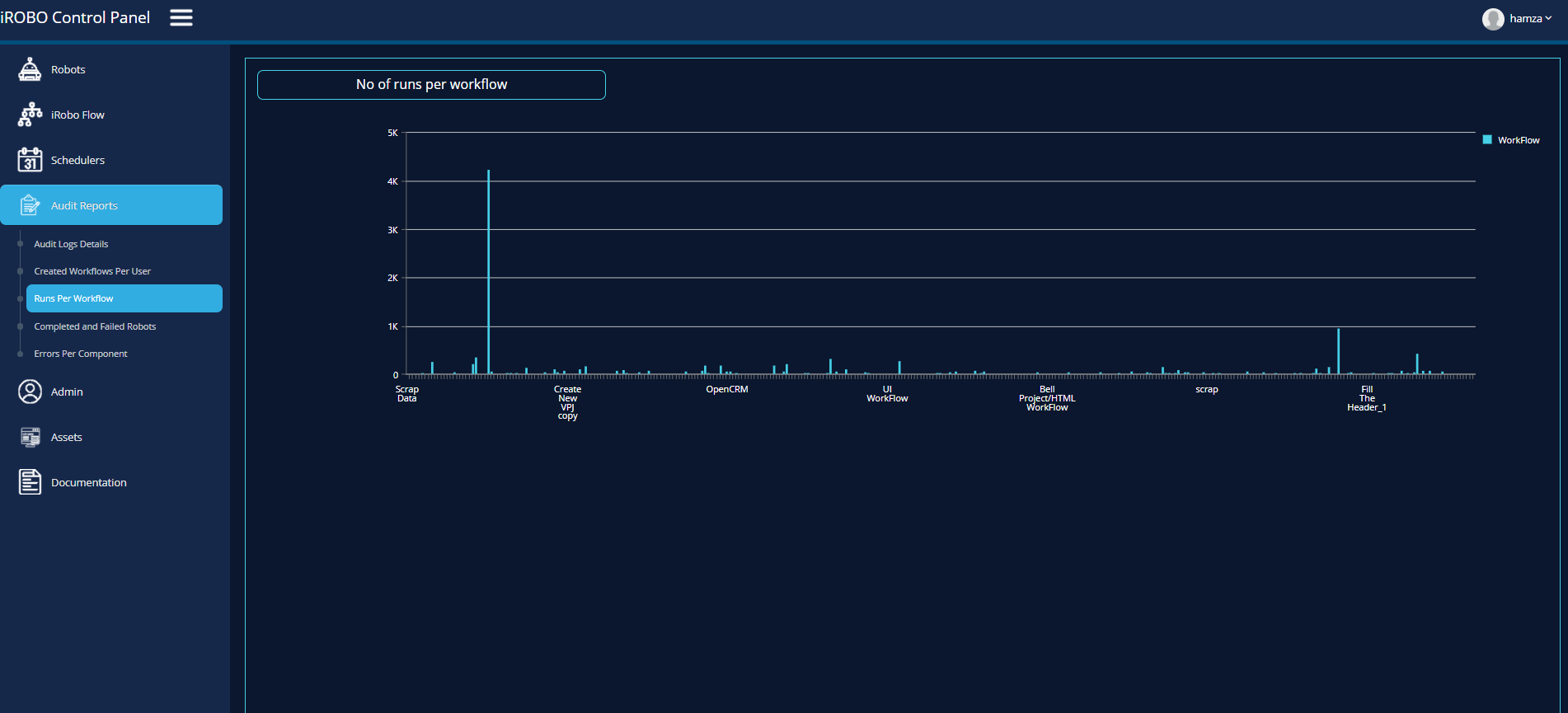Open iRobo Flow via its hierarchy icon
The image size is (1568, 713).
[x=30, y=115]
